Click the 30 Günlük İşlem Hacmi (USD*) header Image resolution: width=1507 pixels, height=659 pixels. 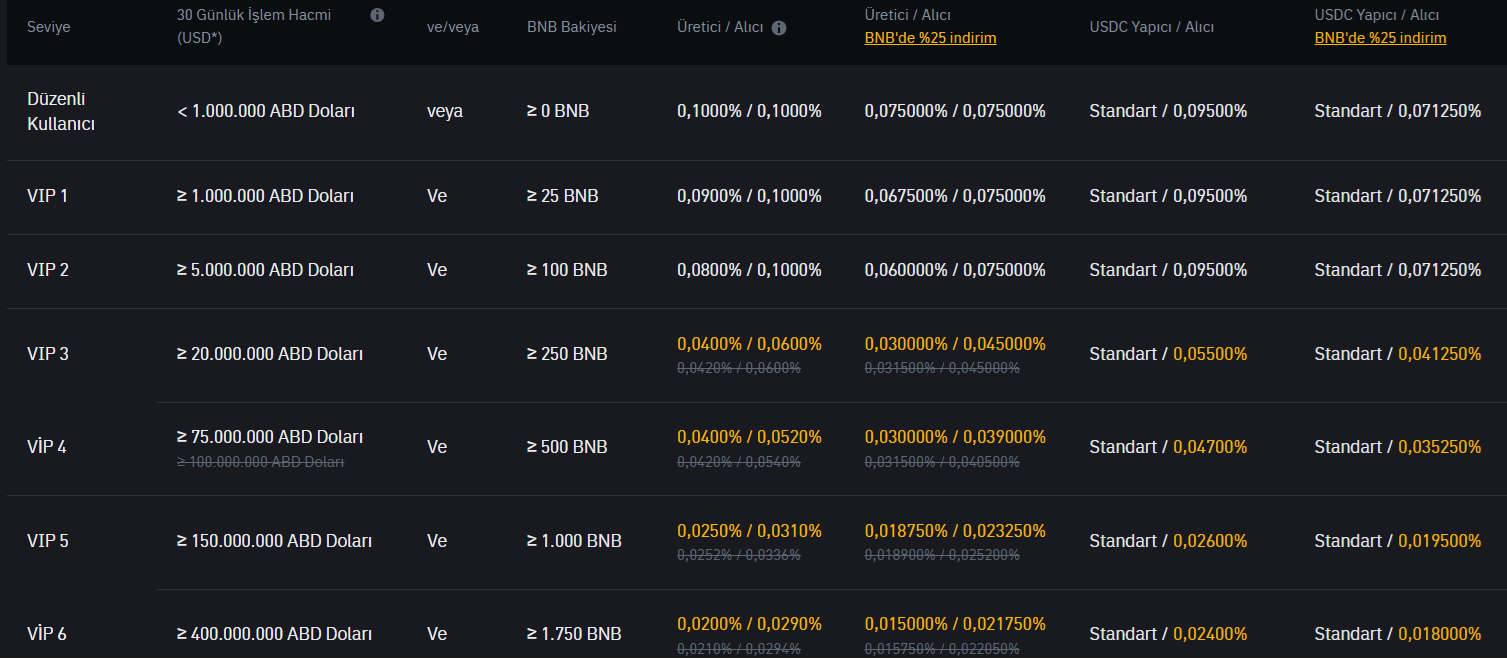[254, 26]
